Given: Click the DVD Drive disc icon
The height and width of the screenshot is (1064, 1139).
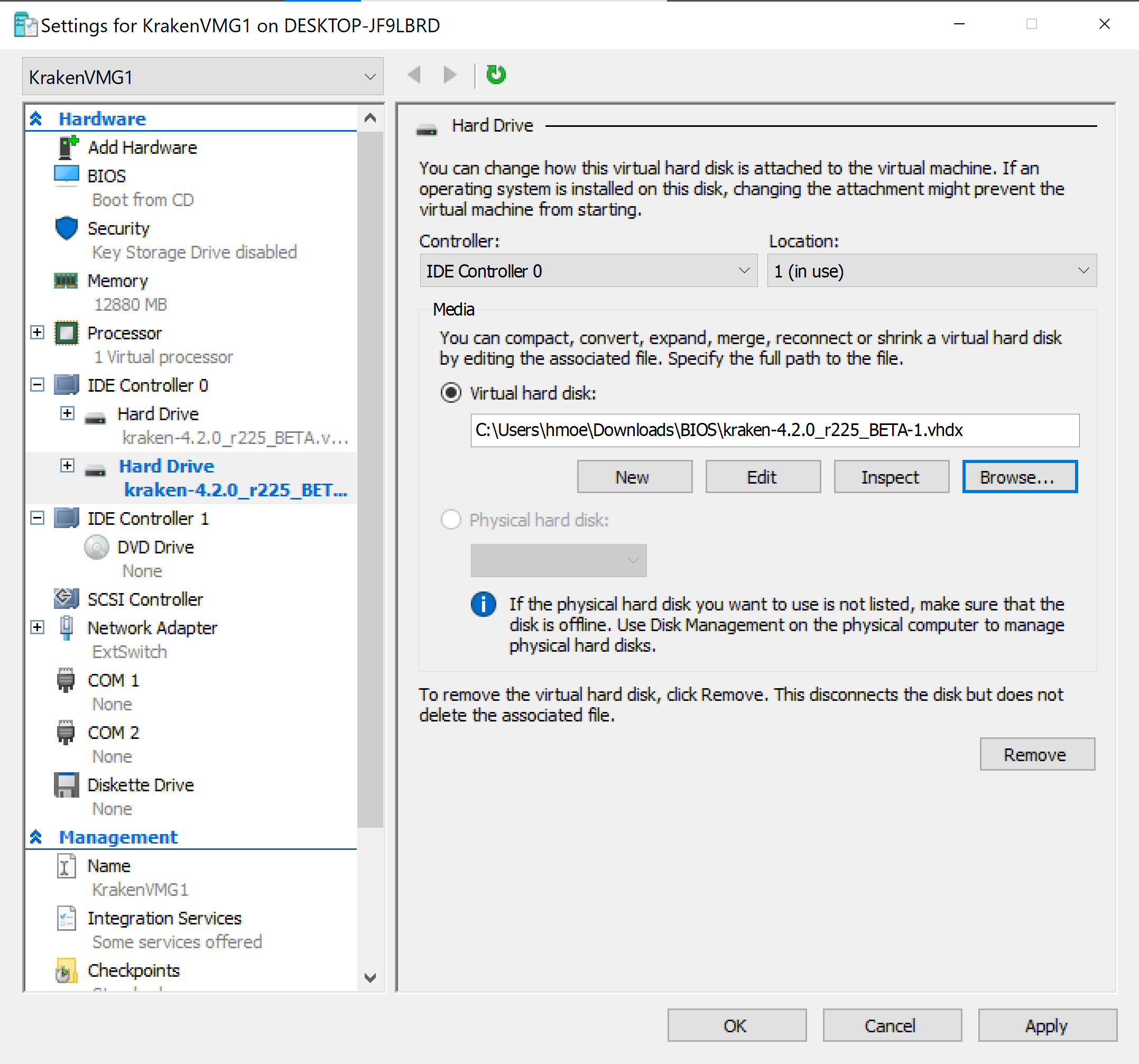Looking at the screenshot, I should 96,547.
